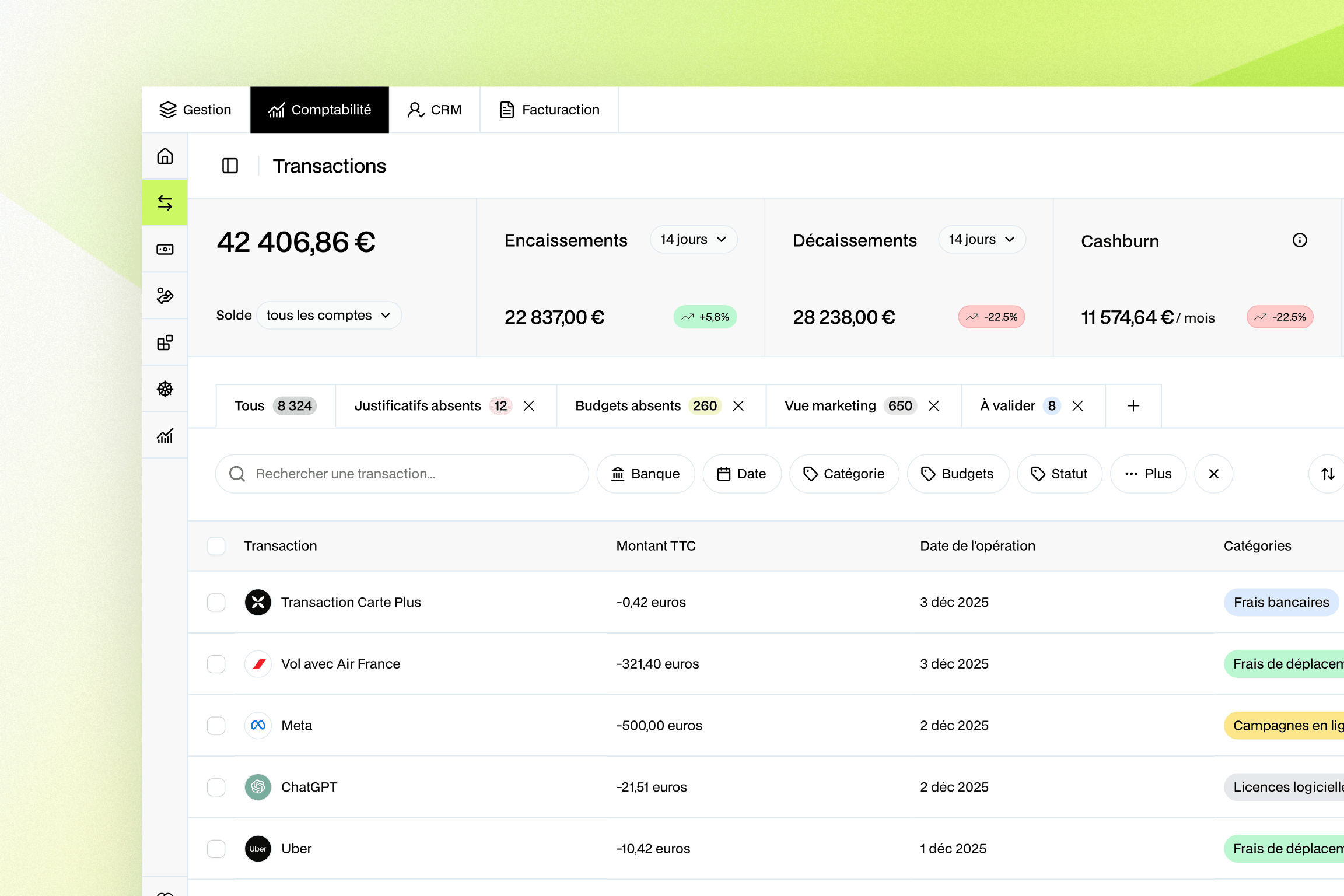Image resolution: width=1344 pixels, height=896 pixels.
Task: Click the Frais bancaires category tag
Action: [1281, 603]
